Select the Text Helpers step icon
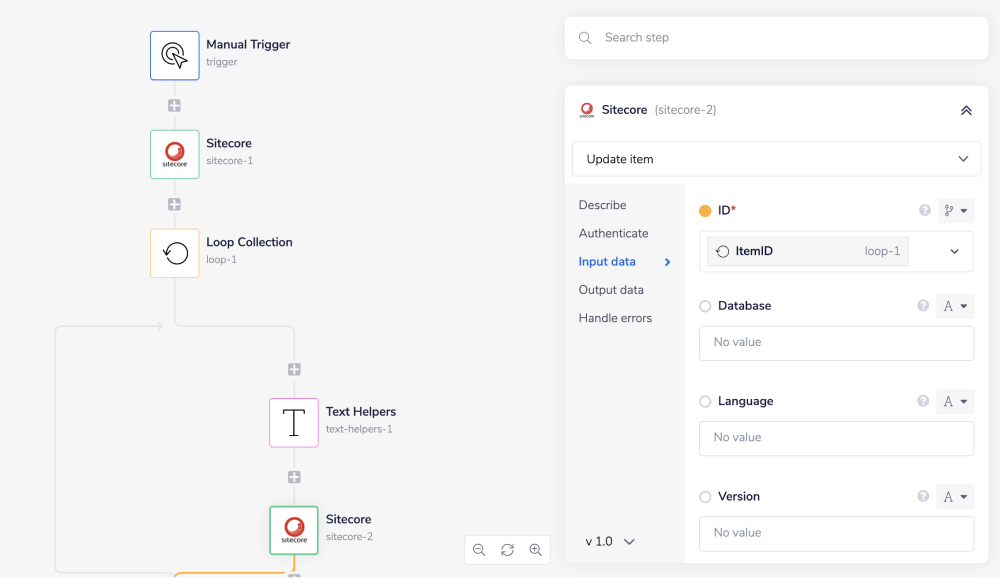The height and width of the screenshot is (578, 1000). [294, 422]
